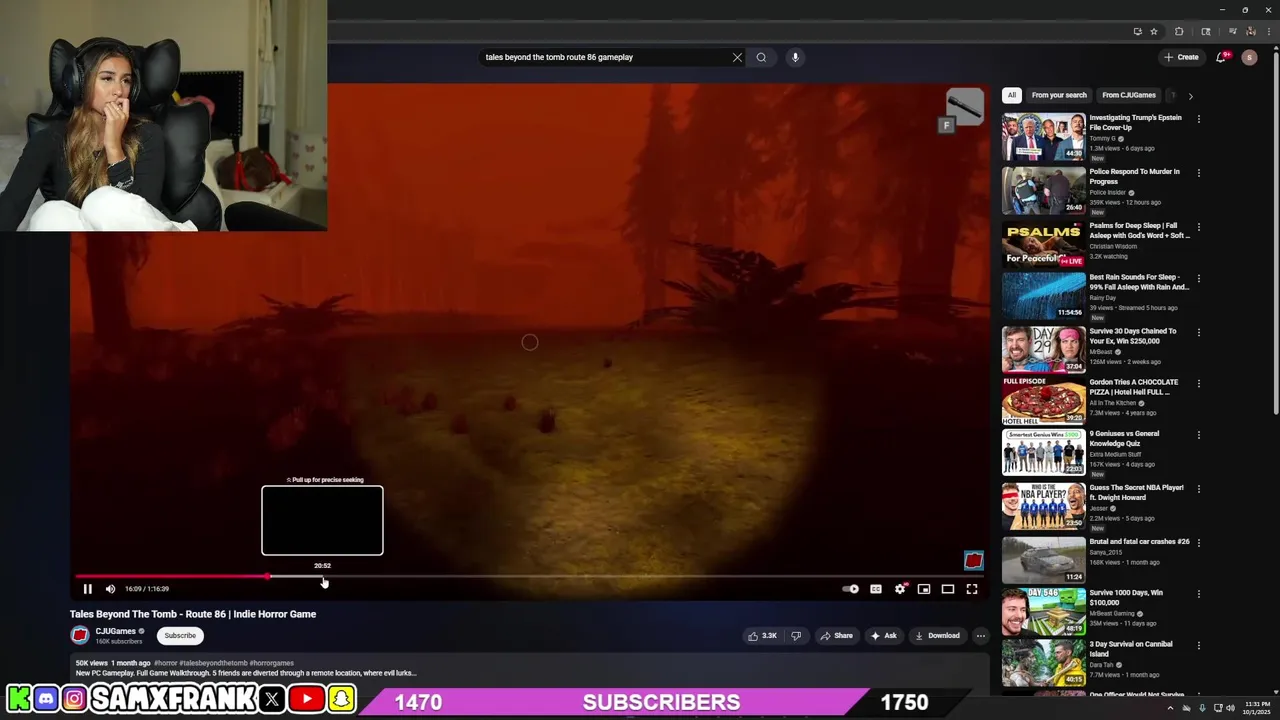Viewport: 1280px width, 720px height.
Task: Click the red playhead dot on timeline
Action: pyautogui.click(x=268, y=577)
